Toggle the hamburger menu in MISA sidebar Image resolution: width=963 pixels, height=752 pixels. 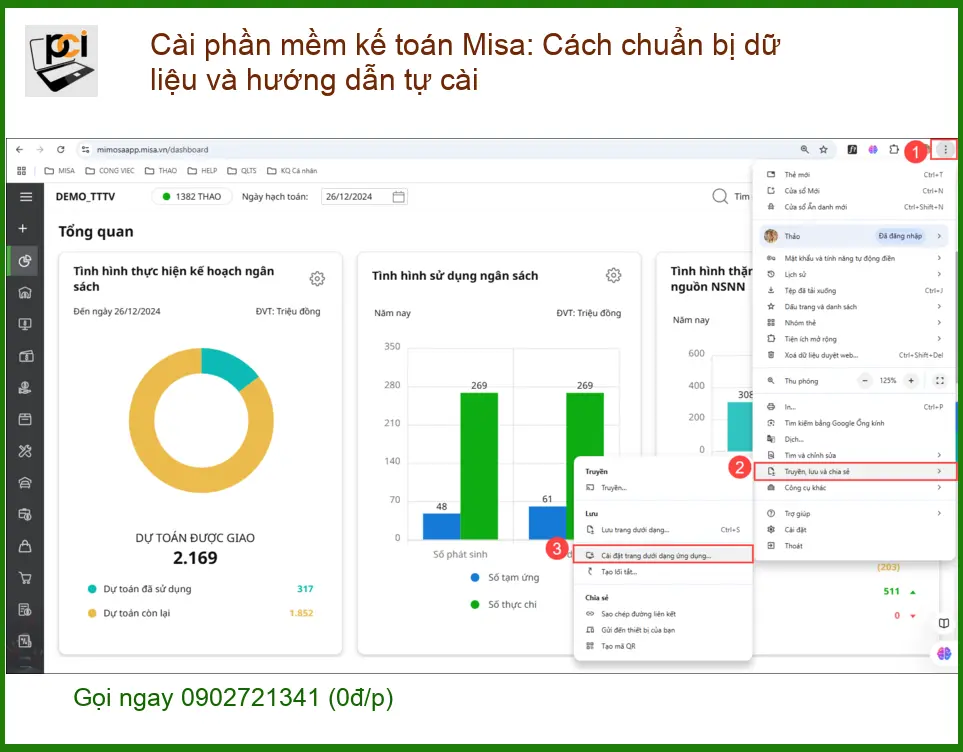coord(26,197)
